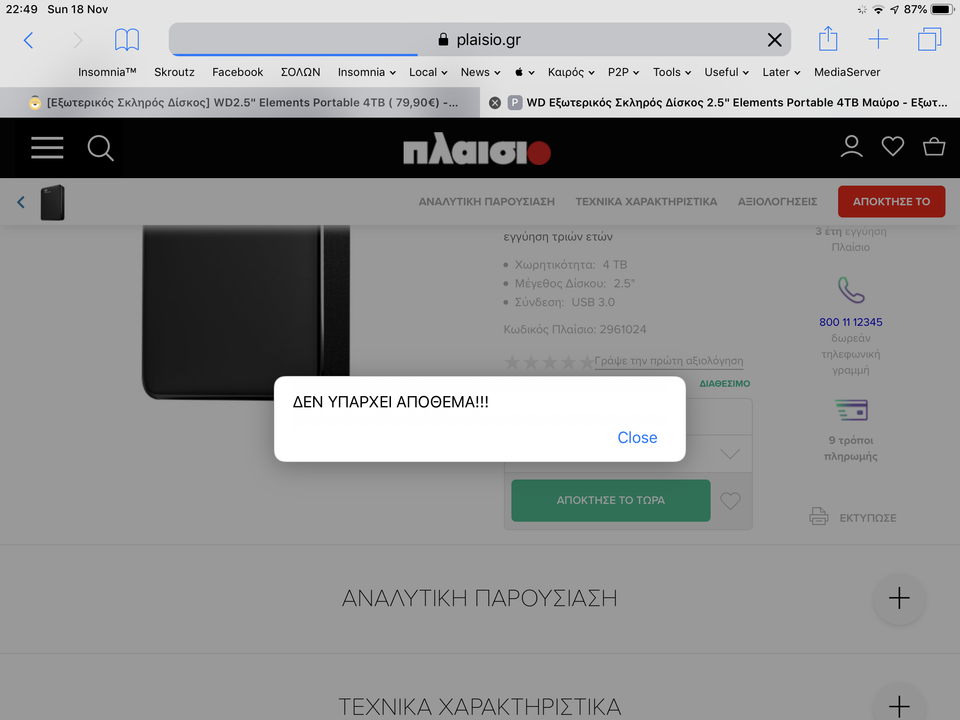Open the Γράψε την πρώτη αξιολόγηση link
Viewport: 960px width, 720px height.
[669, 361]
